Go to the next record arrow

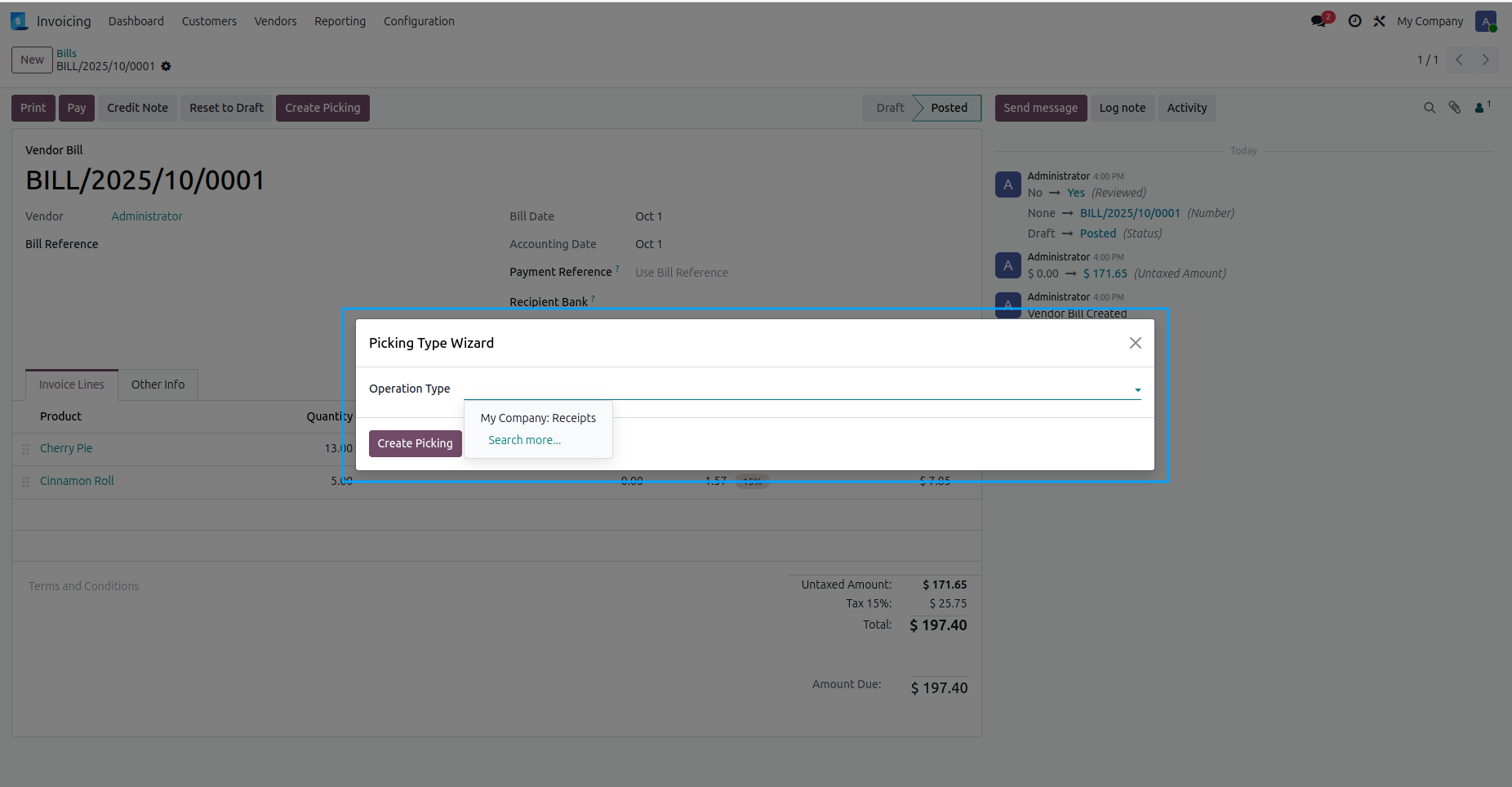point(1485,60)
